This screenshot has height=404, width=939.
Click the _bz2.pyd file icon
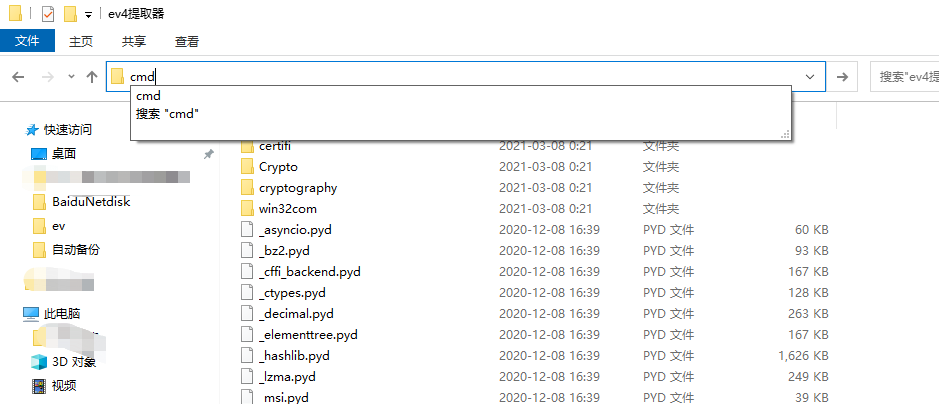click(247, 251)
